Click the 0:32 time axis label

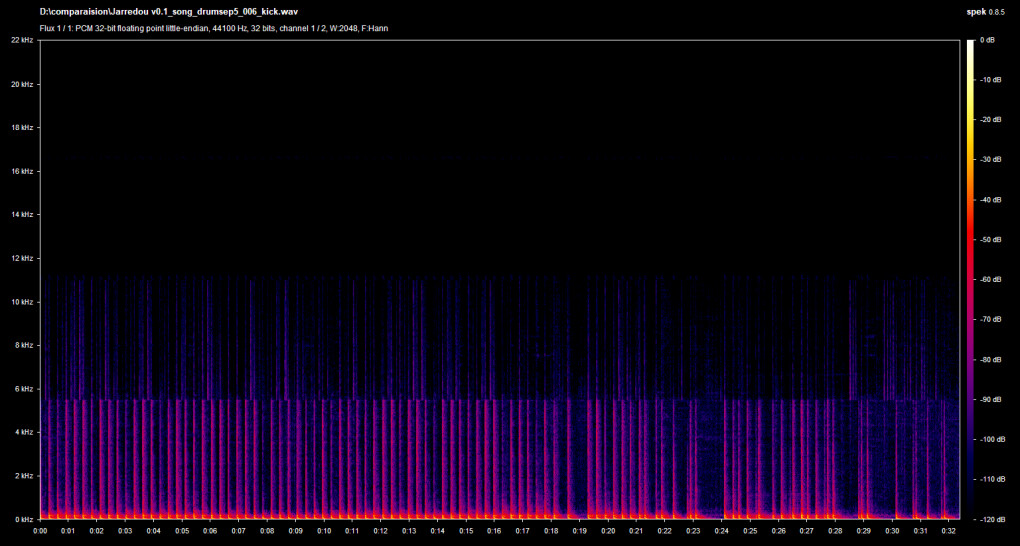948,531
